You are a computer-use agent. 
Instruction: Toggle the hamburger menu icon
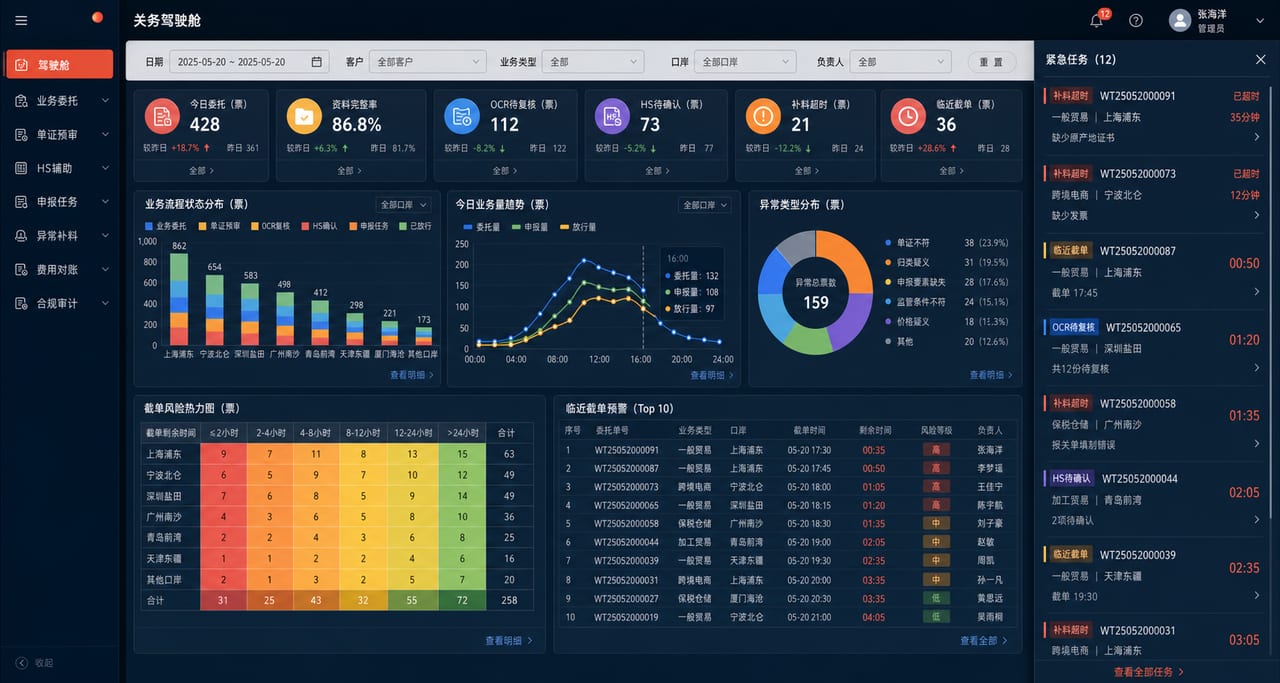pos(22,20)
